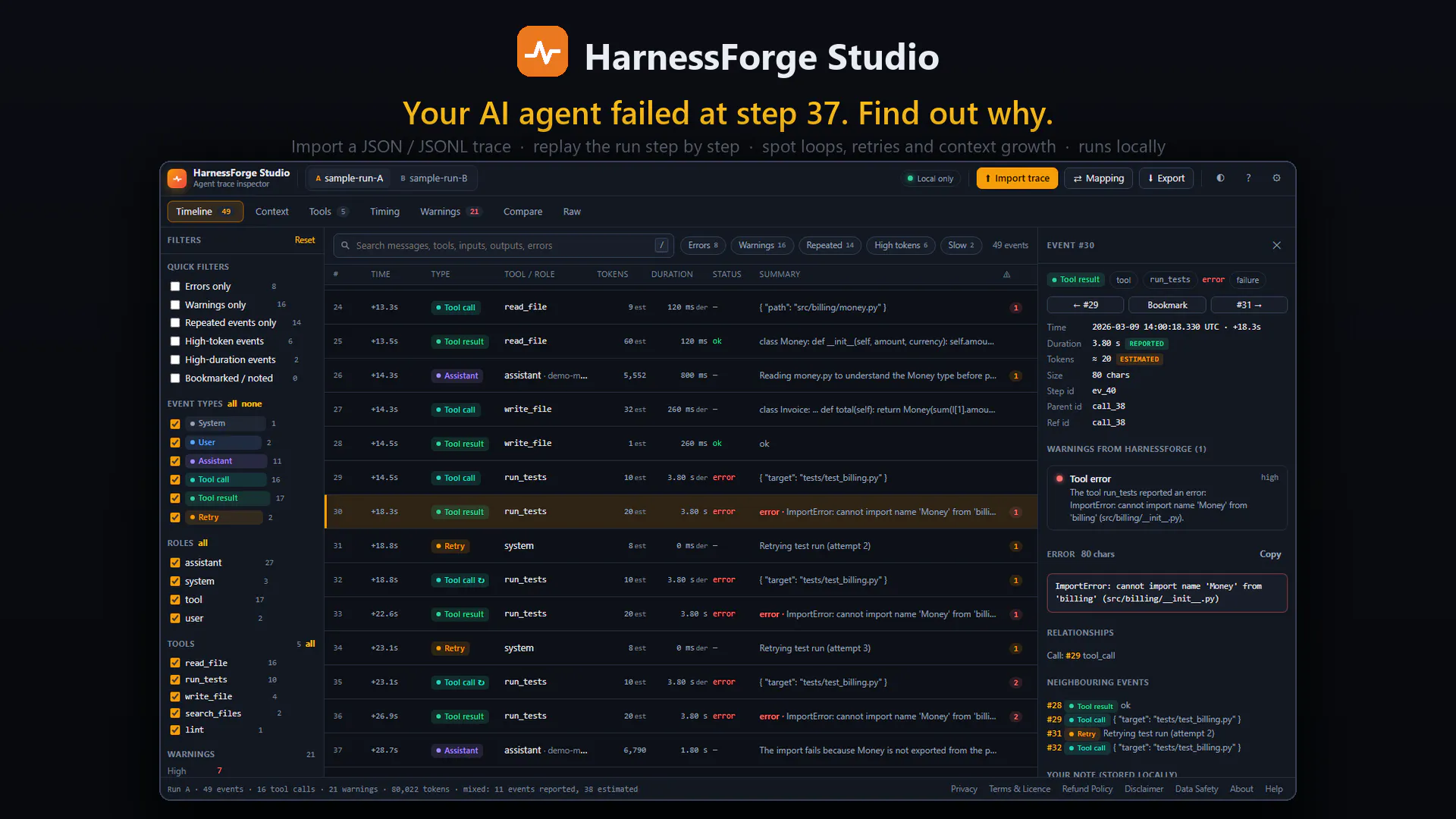The width and height of the screenshot is (1456, 819).
Task: Open the Raw tab
Action: [572, 212]
